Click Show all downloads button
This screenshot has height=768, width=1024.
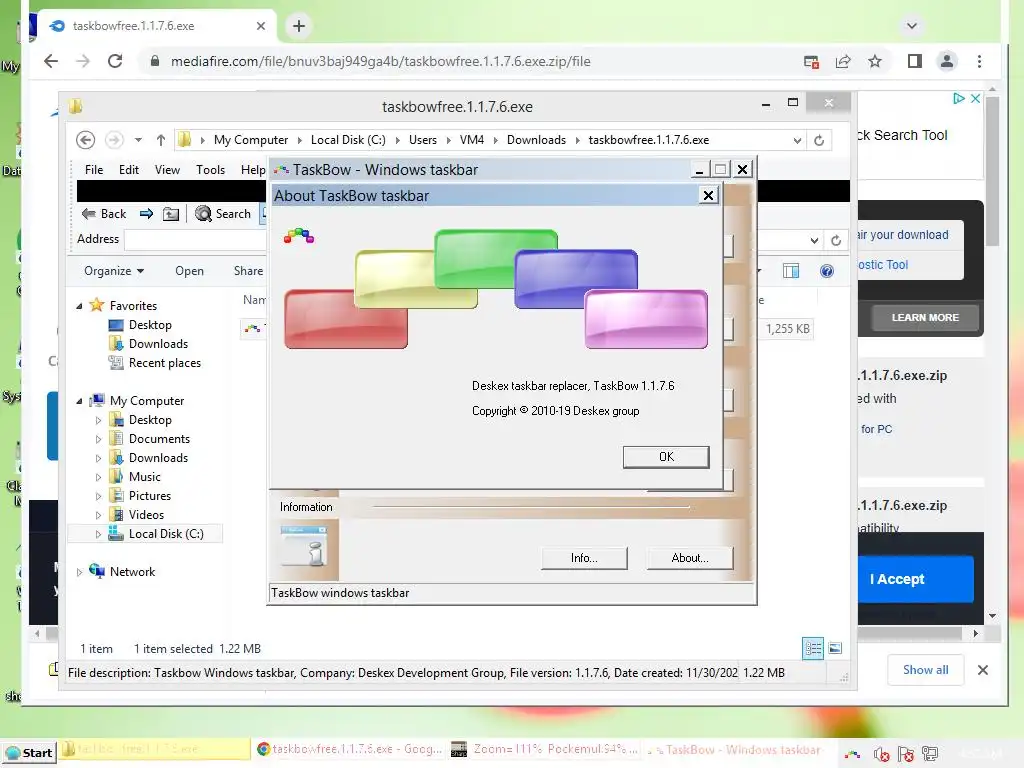(925, 670)
